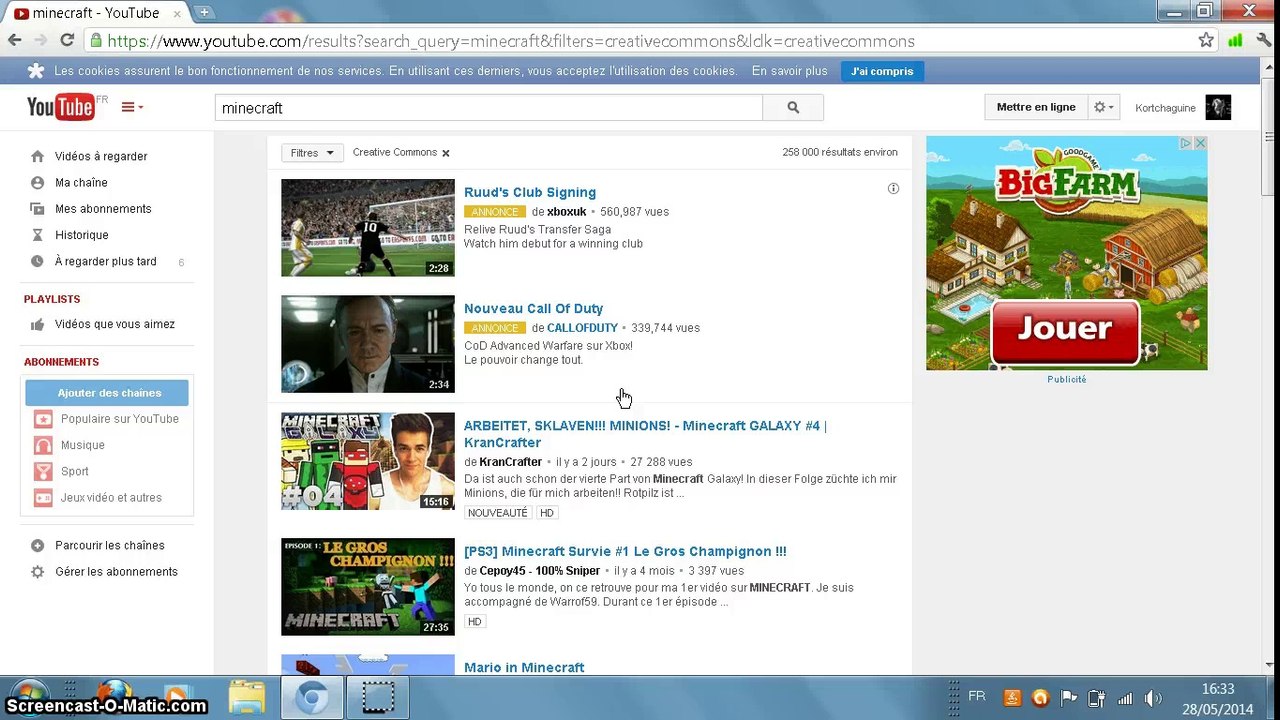The image size is (1280, 720).
Task: Open [PS3] Minecraft Survie #1 title
Action: (625, 551)
